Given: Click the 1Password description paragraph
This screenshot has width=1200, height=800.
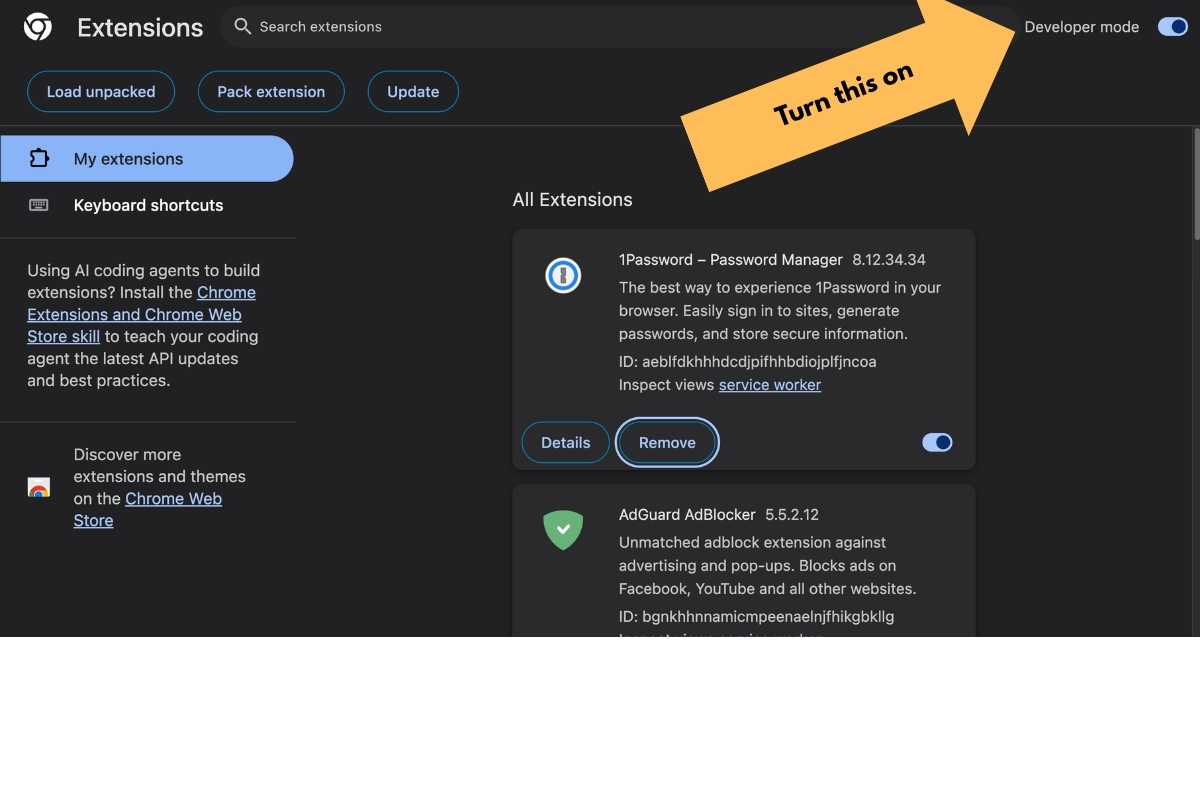Looking at the screenshot, I should (780, 311).
